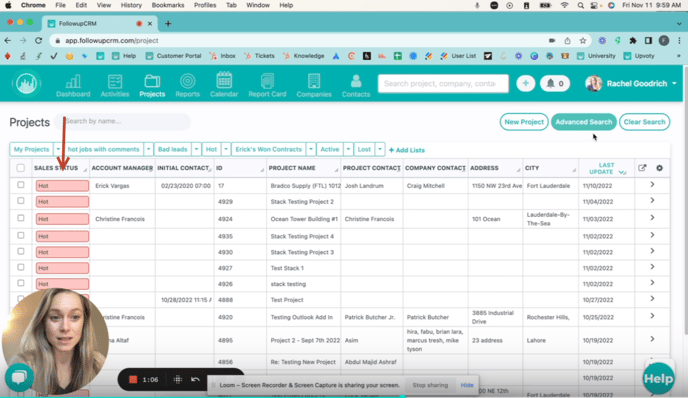This screenshot has width=688, height=398.
Task: Bookmark this page with the star
Action: point(583,40)
